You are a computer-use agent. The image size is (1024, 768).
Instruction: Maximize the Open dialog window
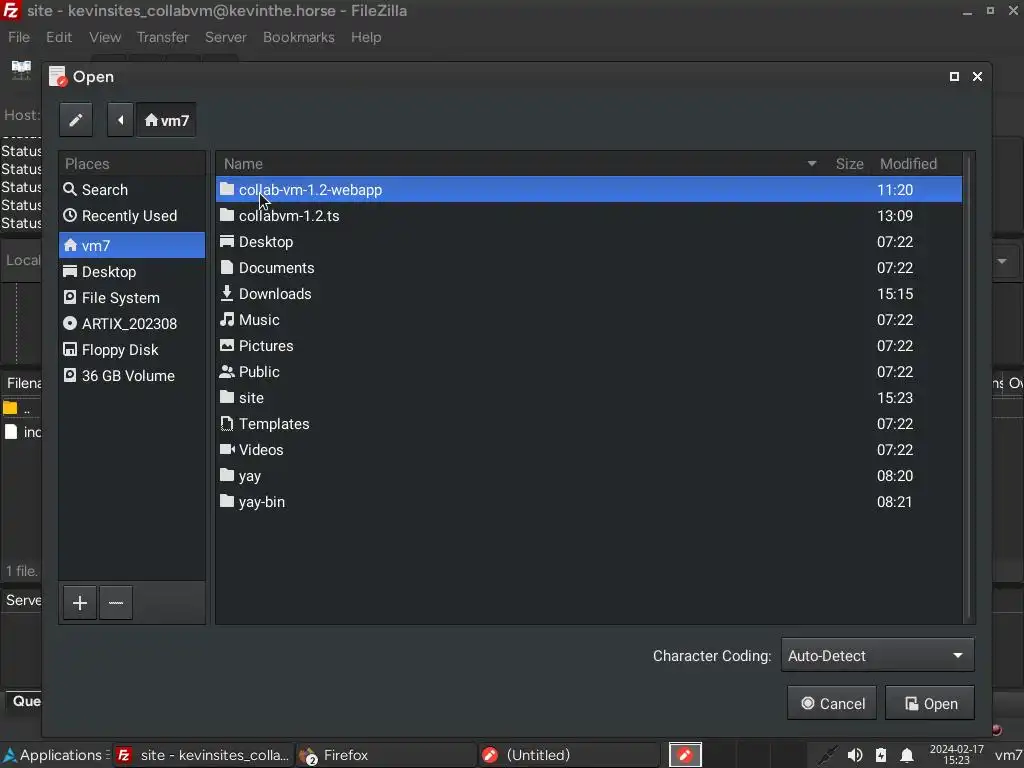[954, 76]
